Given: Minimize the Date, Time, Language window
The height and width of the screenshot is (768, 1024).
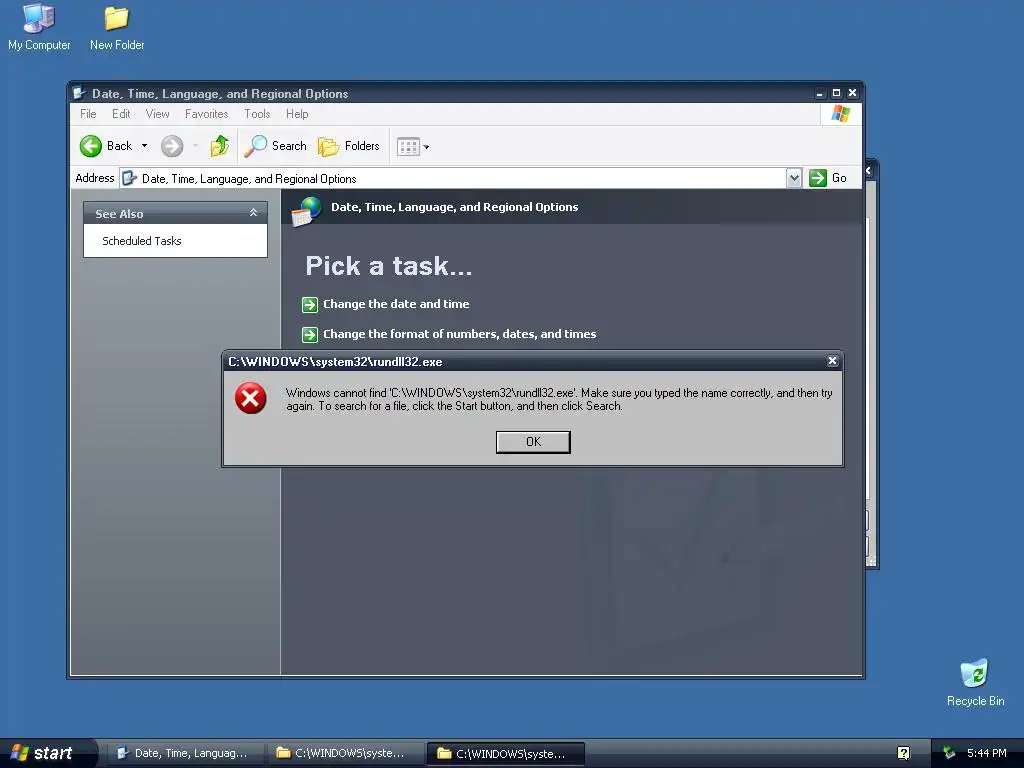Looking at the screenshot, I should (x=820, y=93).
